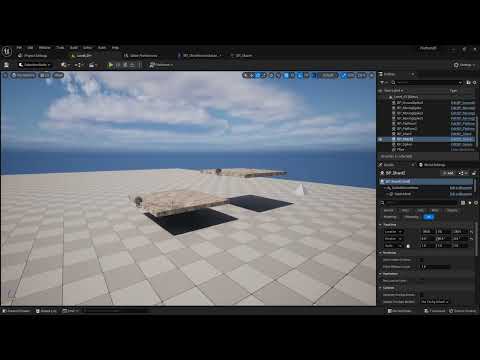Open the Tools menu
The height and width of the screenshot is (360, 480).
60,48
